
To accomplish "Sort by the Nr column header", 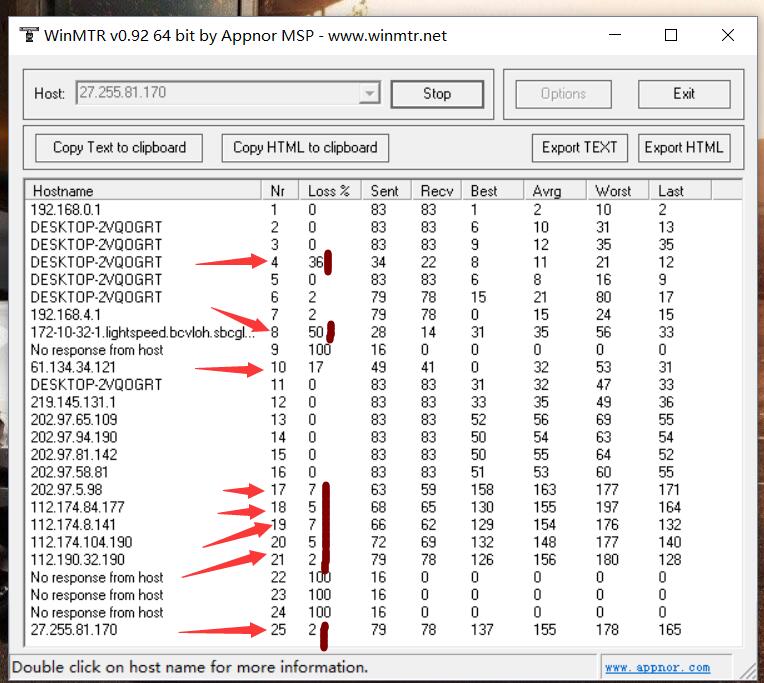I will pyautogui.click(x=280, y=191).
